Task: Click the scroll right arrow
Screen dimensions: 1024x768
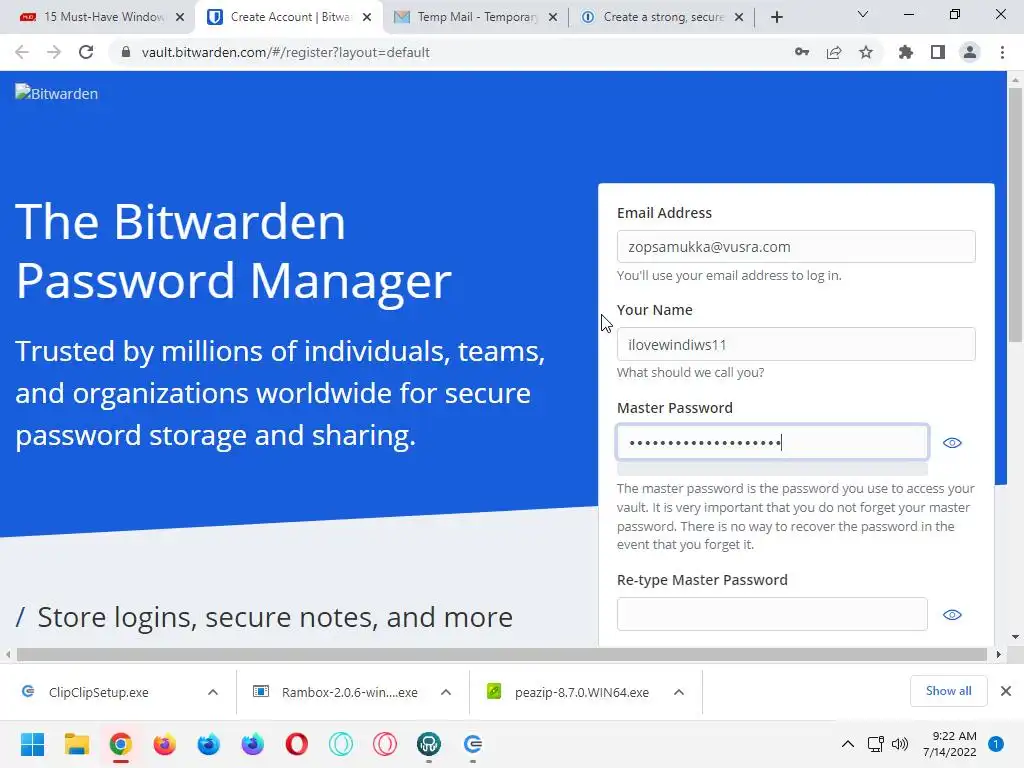Action: click(998, 654)
